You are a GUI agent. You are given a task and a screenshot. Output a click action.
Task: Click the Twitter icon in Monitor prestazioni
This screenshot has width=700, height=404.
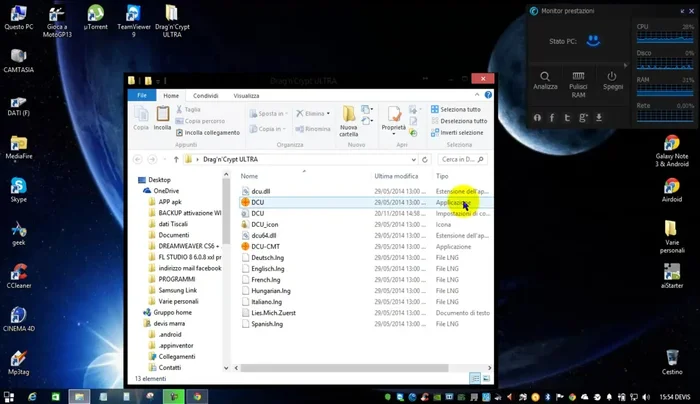567,117
